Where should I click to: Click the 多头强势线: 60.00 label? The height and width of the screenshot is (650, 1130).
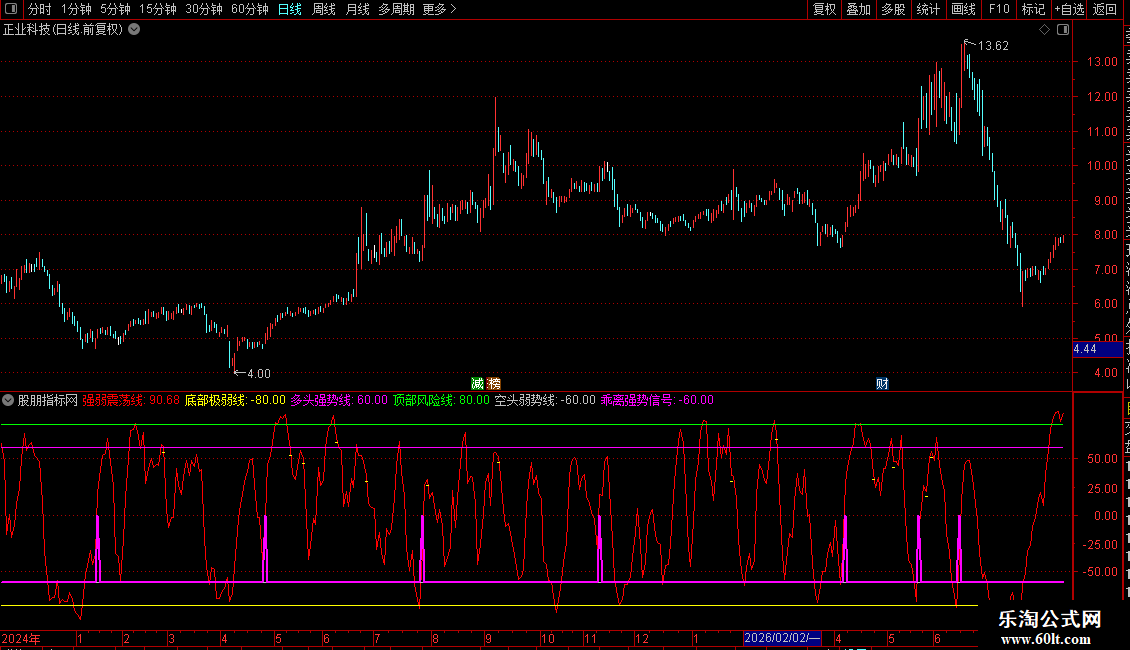[339, 400]
